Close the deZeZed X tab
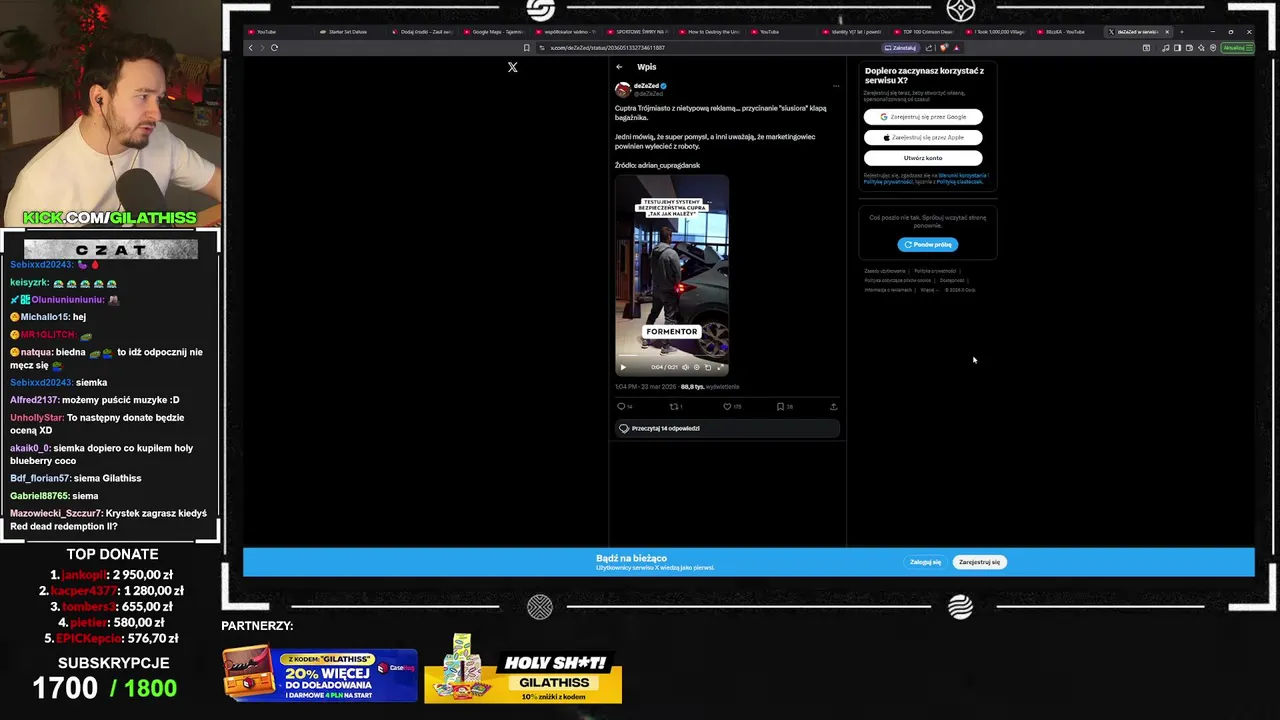This screenshot has width=1280, height=720. click(x=1166, y=32)
